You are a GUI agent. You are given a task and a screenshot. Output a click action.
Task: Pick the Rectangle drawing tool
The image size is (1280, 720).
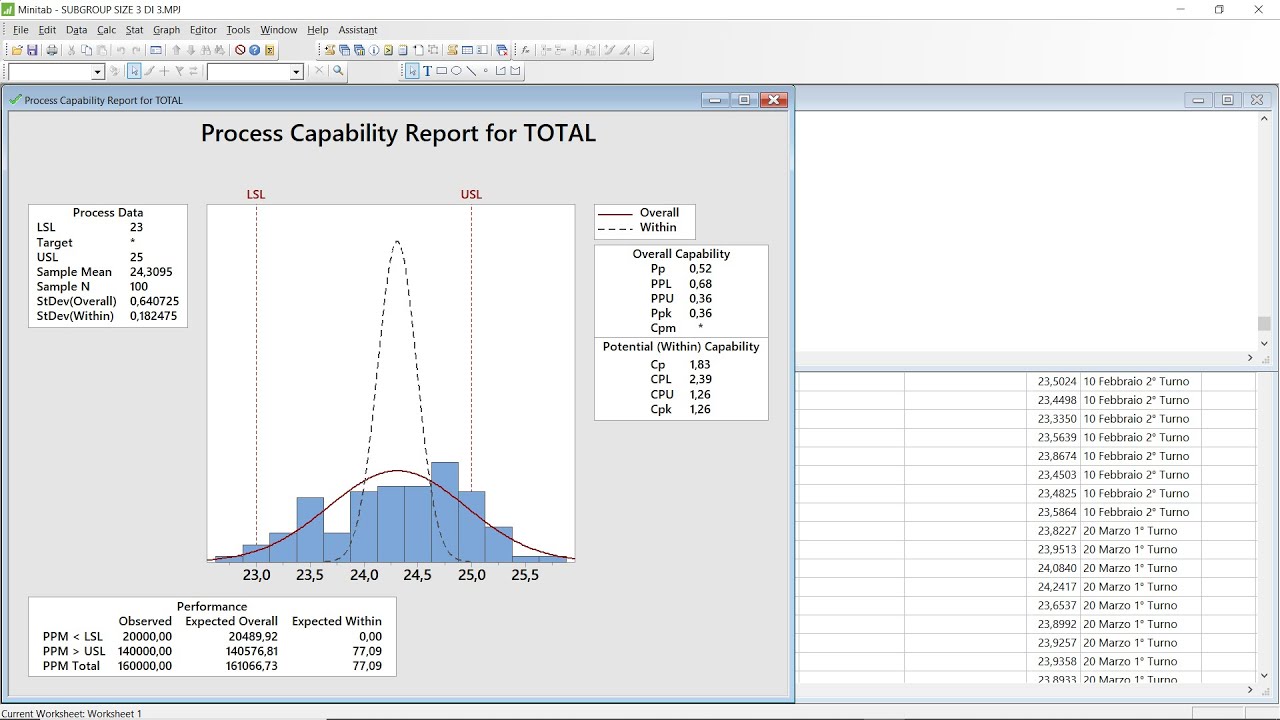[441, 71]
